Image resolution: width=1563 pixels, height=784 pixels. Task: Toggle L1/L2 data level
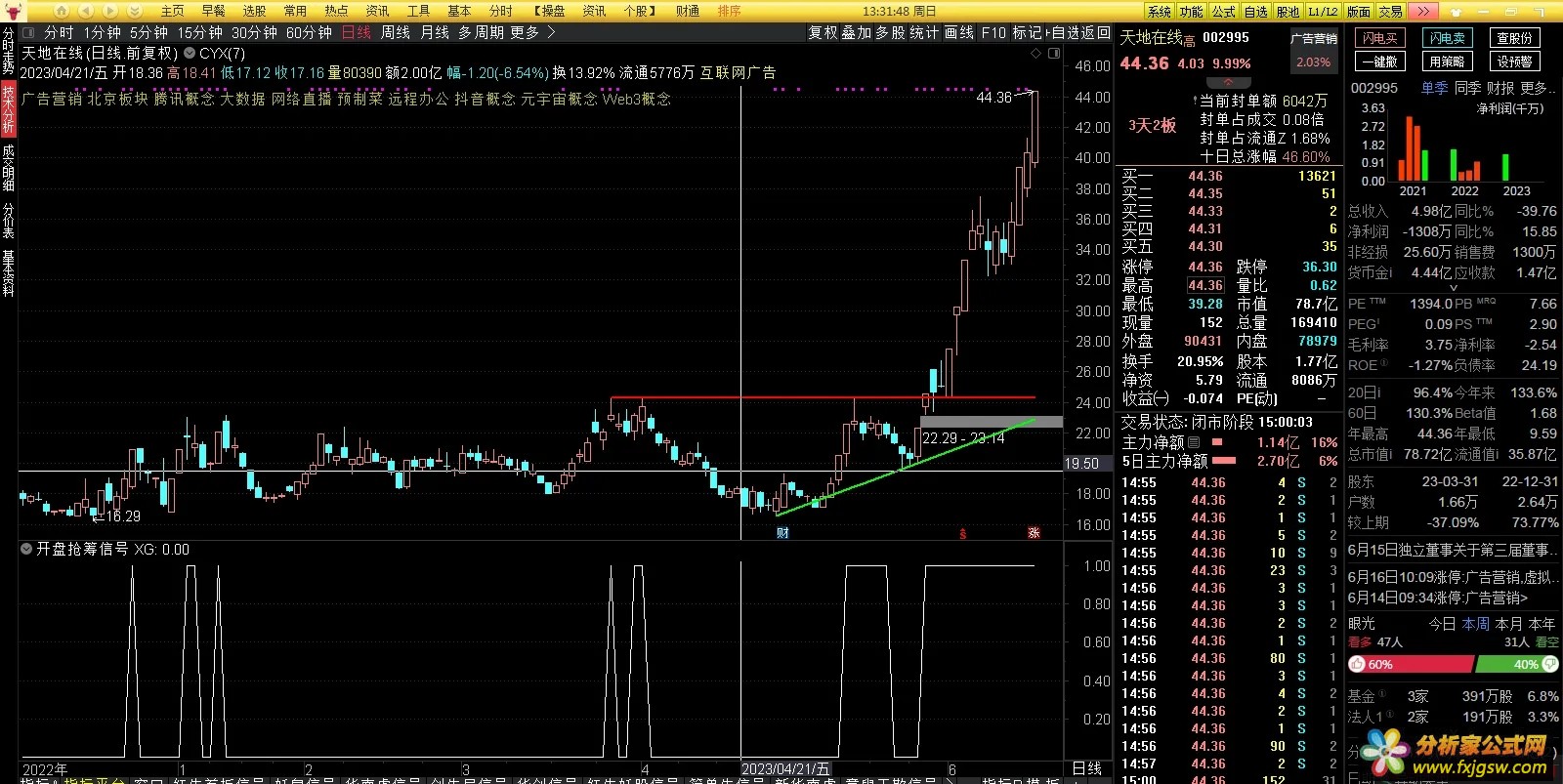tap(1323, 11)
